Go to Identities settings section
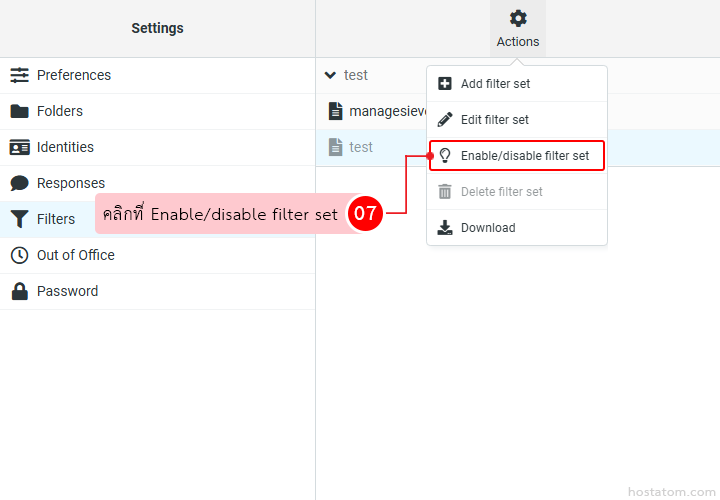 tap(65, 147)
